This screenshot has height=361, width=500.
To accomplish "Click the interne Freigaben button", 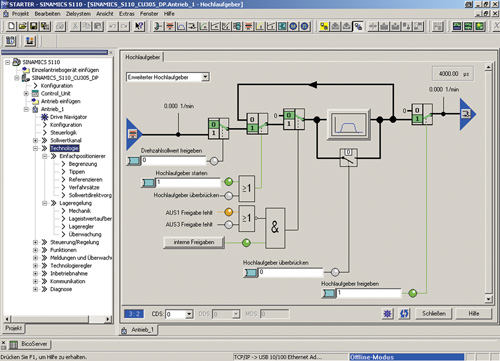I will coord(194,242).
